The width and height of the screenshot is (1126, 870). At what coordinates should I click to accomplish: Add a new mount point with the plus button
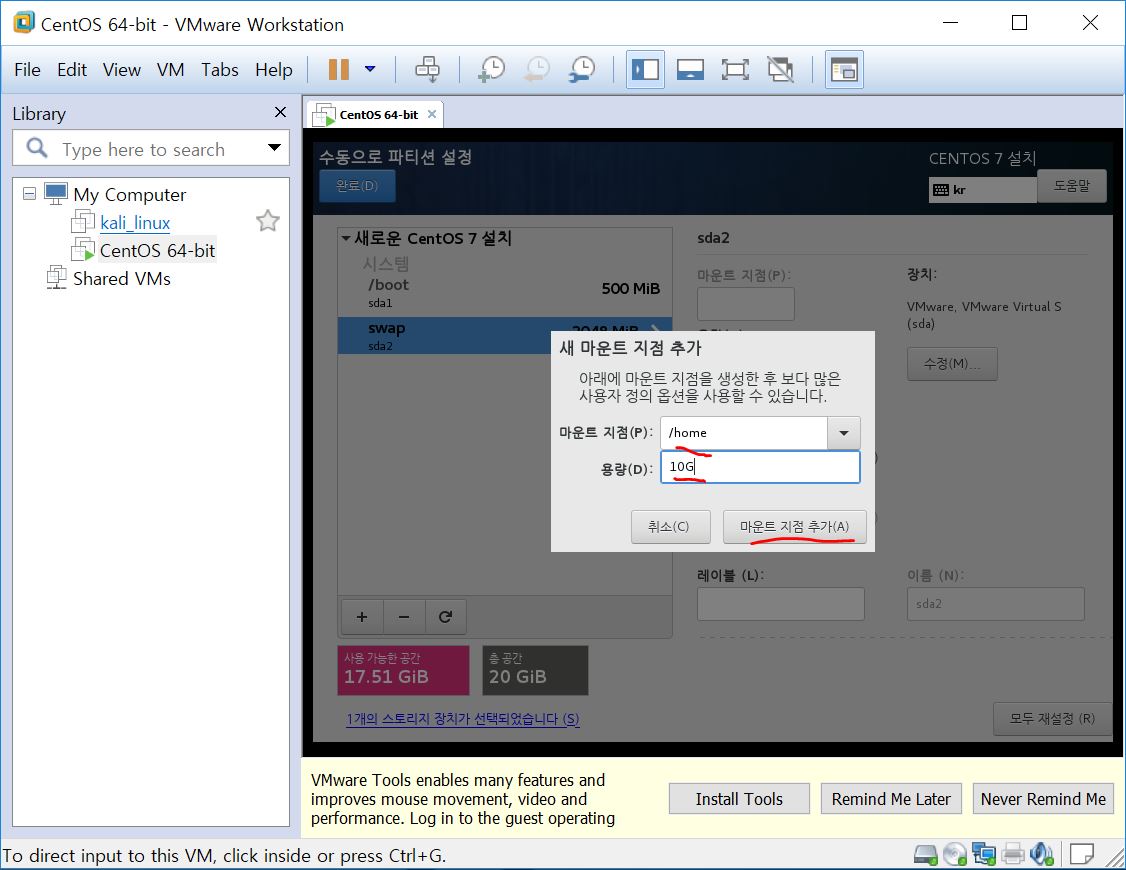tap(362, 617)
